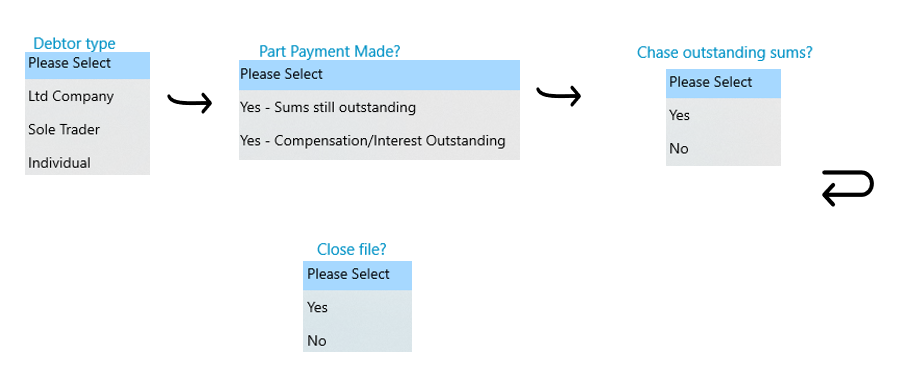
Task: Click Please Select under Chase outstanding sums
Action: click(x=723, y=83)
